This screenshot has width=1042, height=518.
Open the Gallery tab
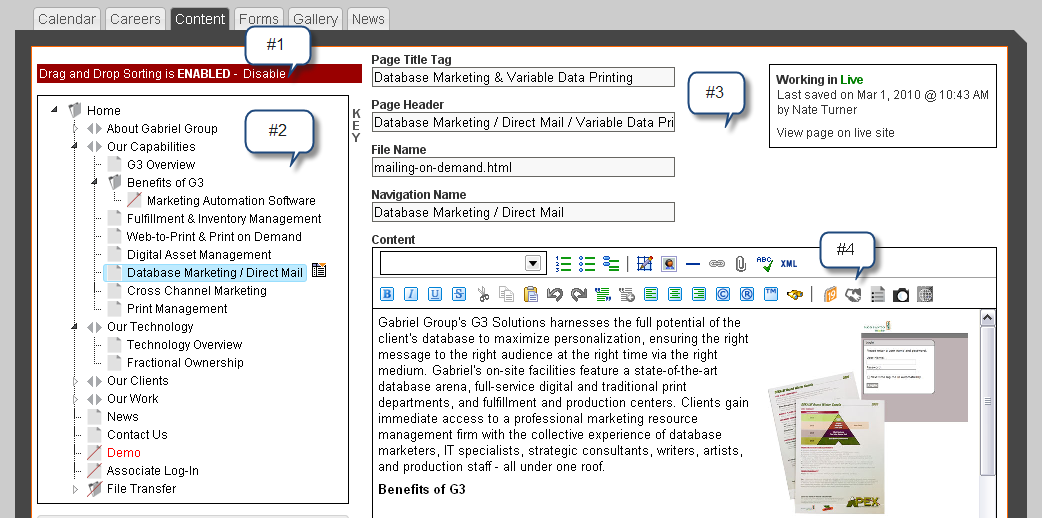[315, 19]
